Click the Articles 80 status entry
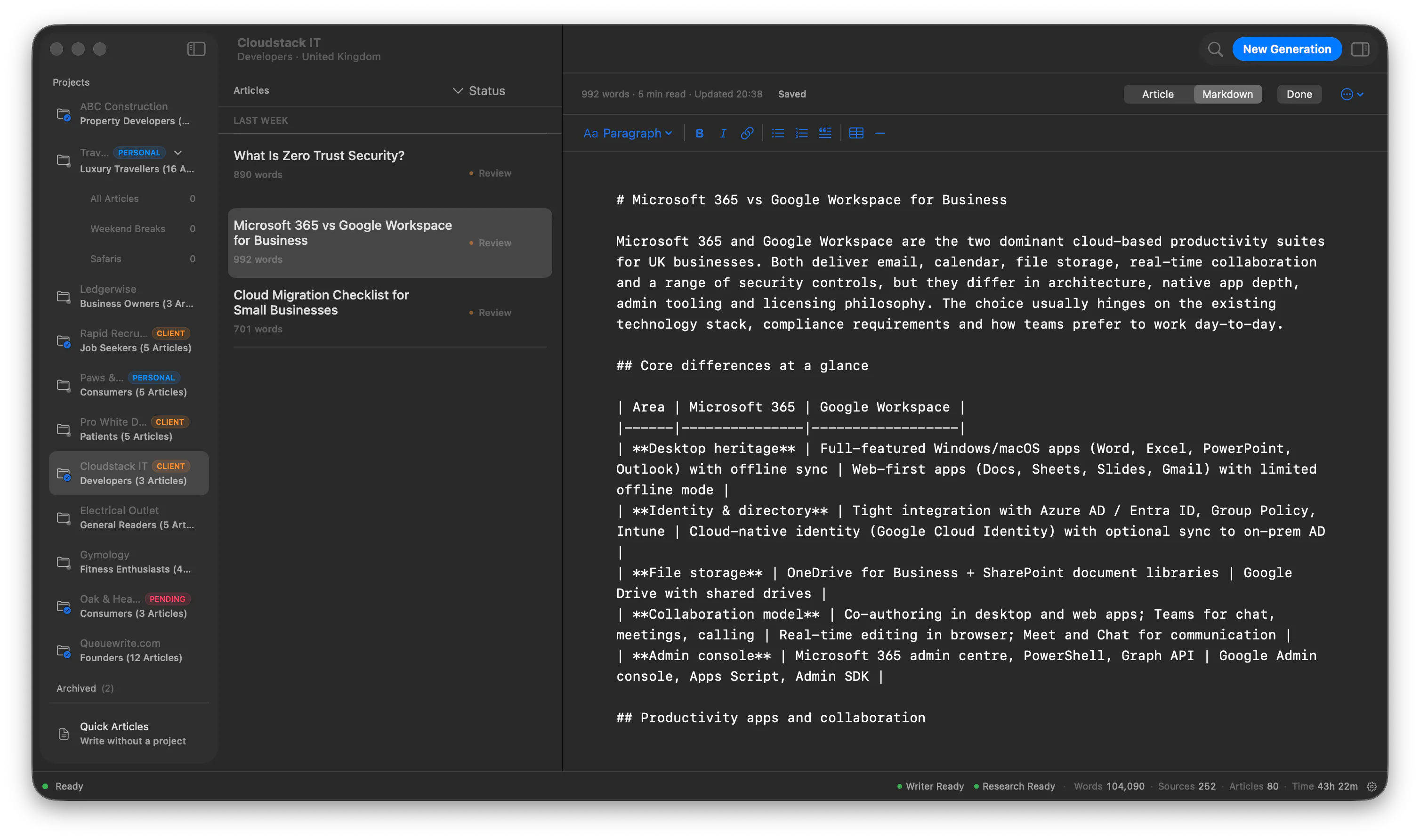Image resolution: width=1420 pixels, height=840 pixels. click(1253, 786)
